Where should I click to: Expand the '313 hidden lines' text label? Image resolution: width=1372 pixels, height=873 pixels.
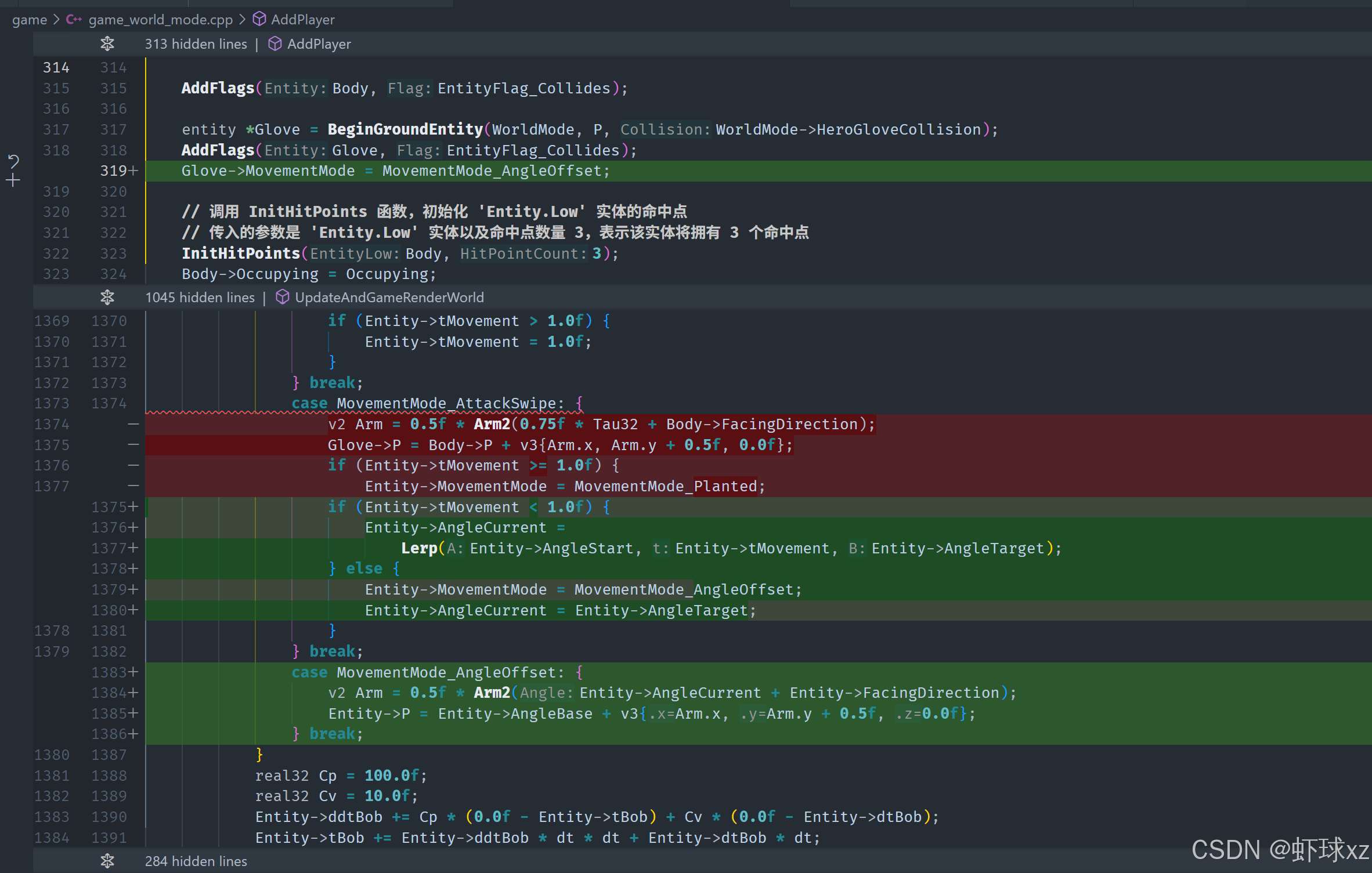[196, 44]
